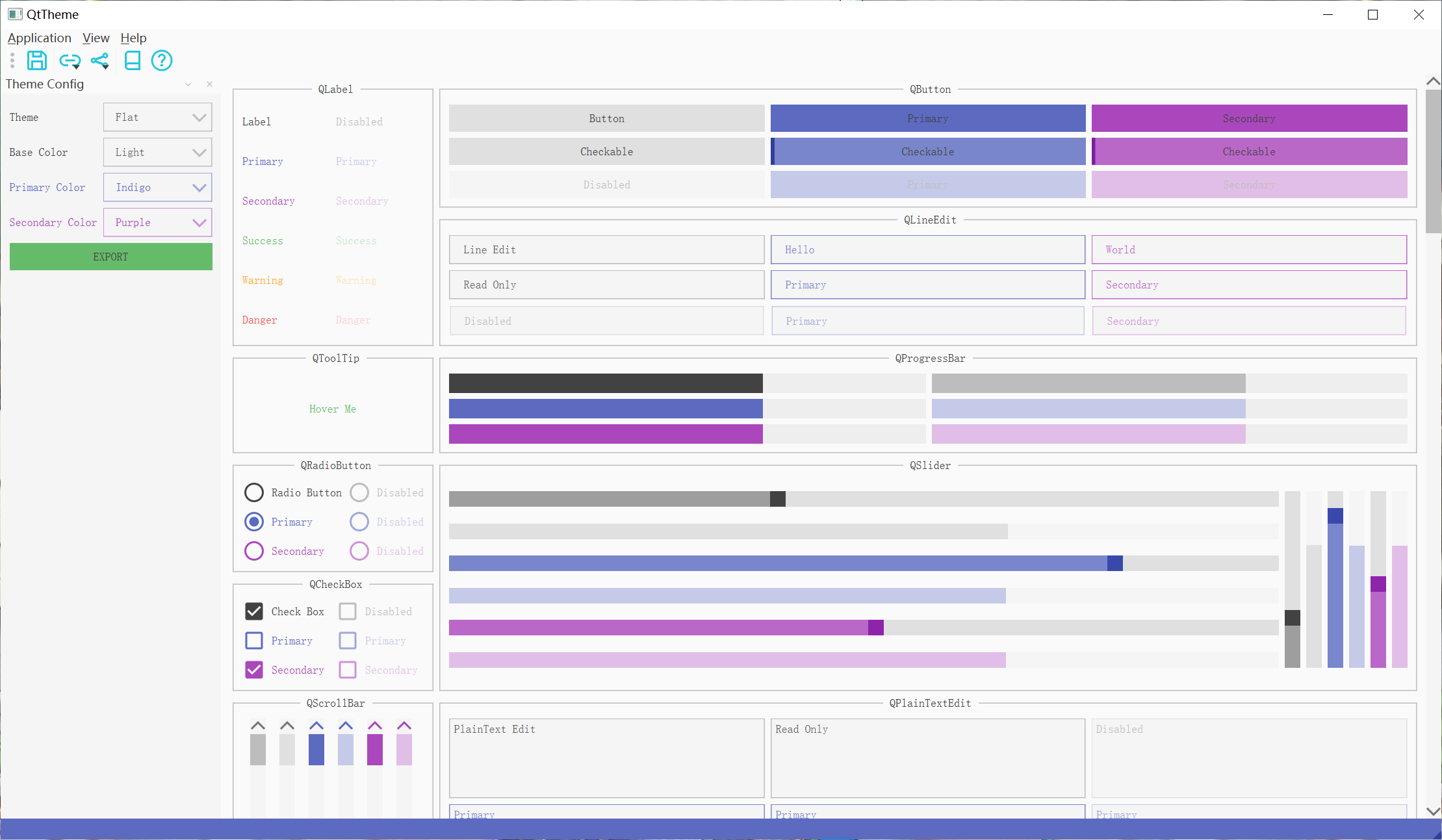This screenshot has width=1442, height=840.
Task: Check the Primary checkbox in QCheckBox
Action: pos(254,641)
